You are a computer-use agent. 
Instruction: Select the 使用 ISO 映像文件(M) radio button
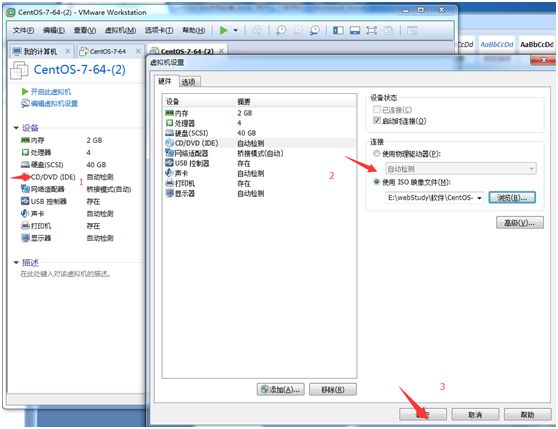click(377, 182)
